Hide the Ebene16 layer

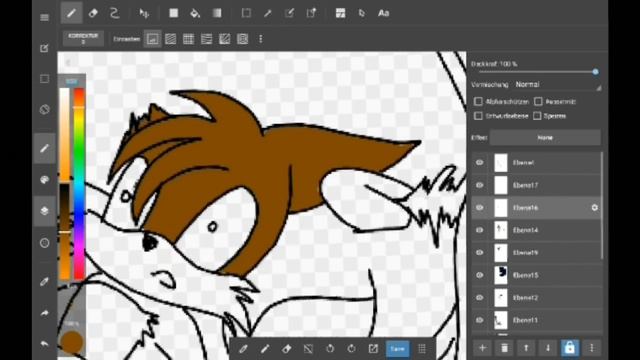480,207
